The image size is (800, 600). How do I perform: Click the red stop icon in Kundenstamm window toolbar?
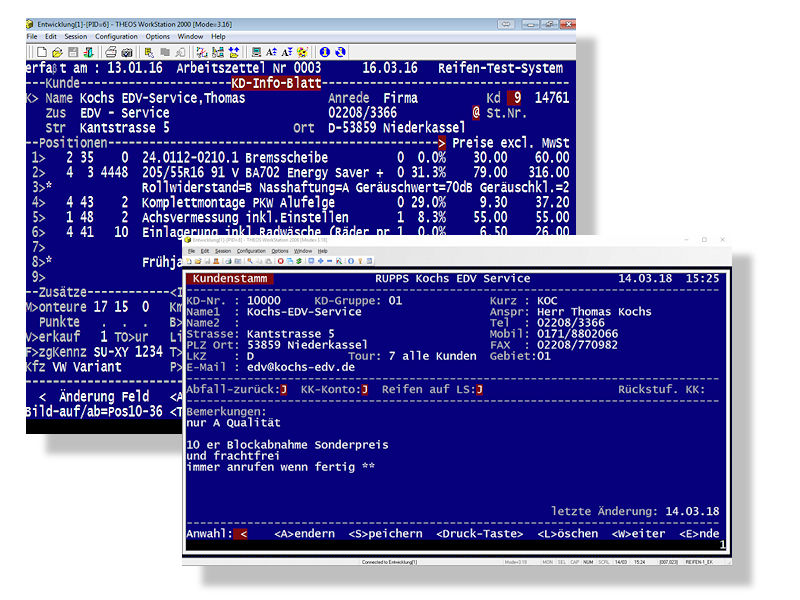pos(281,261)
